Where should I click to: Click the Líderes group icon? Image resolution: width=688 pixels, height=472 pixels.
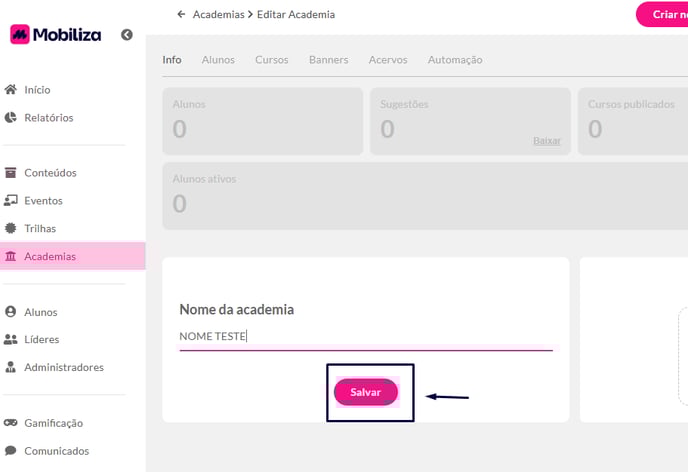[11, 340]
